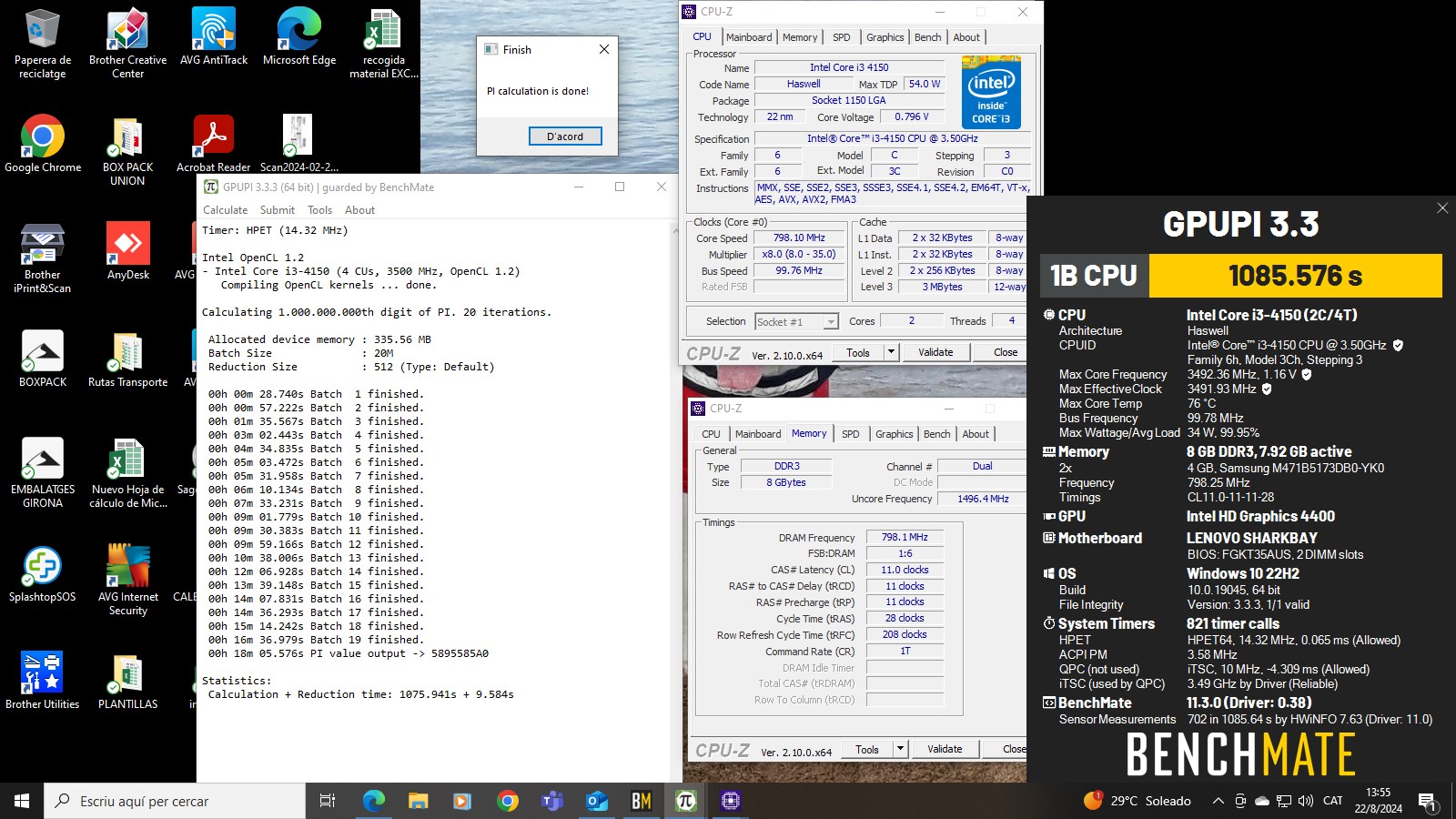Image resolution: width=1456 pixels, height=819 pixels.
Task: Open BOX PACK UNION desktop folder
Action: 127,150
